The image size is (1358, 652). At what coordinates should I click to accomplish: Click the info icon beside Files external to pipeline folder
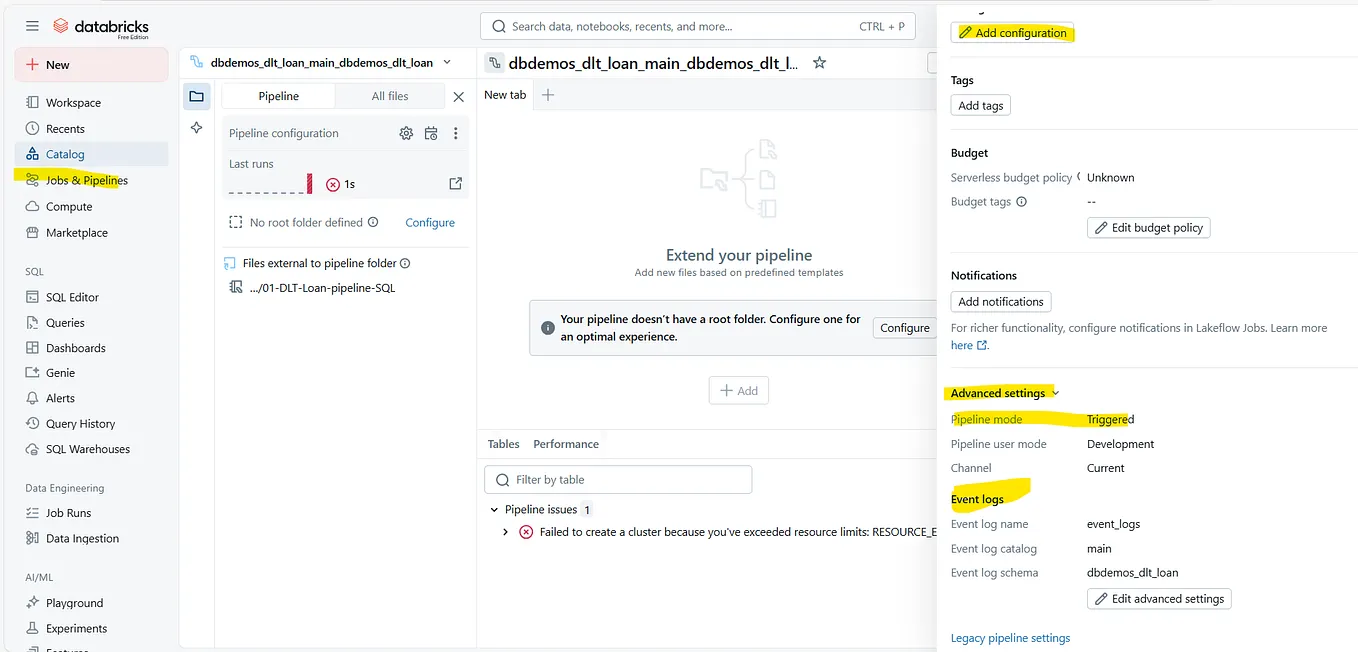[x=405, y=263]
